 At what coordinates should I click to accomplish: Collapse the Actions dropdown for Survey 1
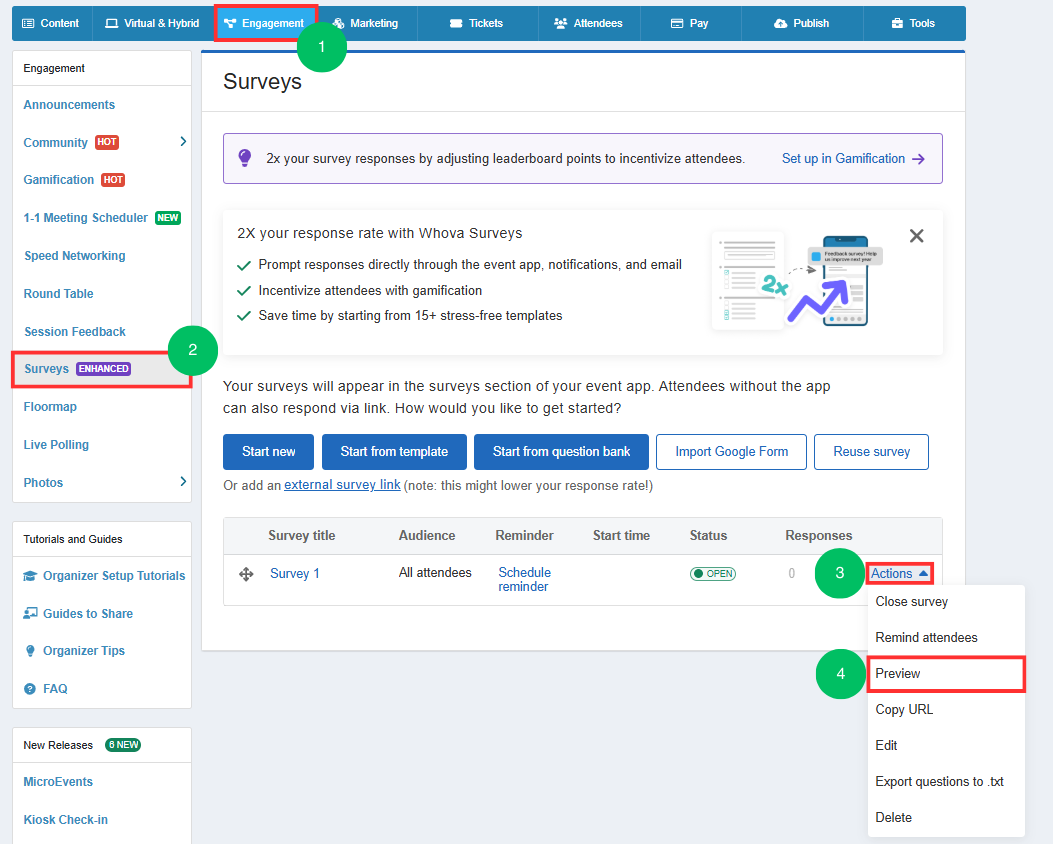[899, 573]
